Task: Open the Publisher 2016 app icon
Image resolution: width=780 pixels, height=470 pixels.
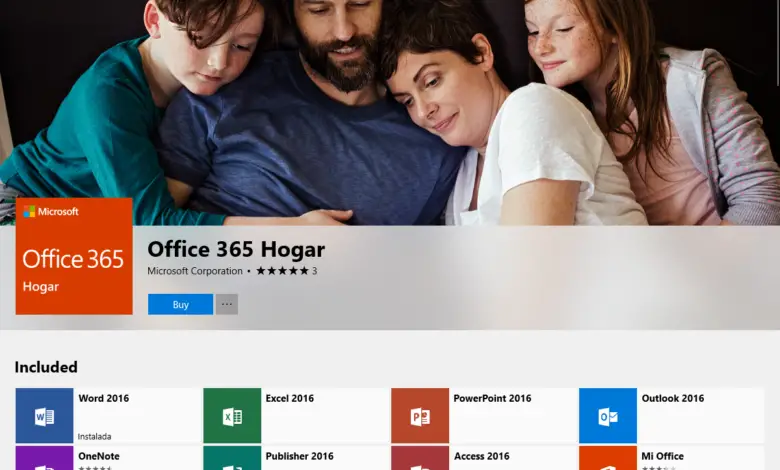Action: (x=232, y=458)
